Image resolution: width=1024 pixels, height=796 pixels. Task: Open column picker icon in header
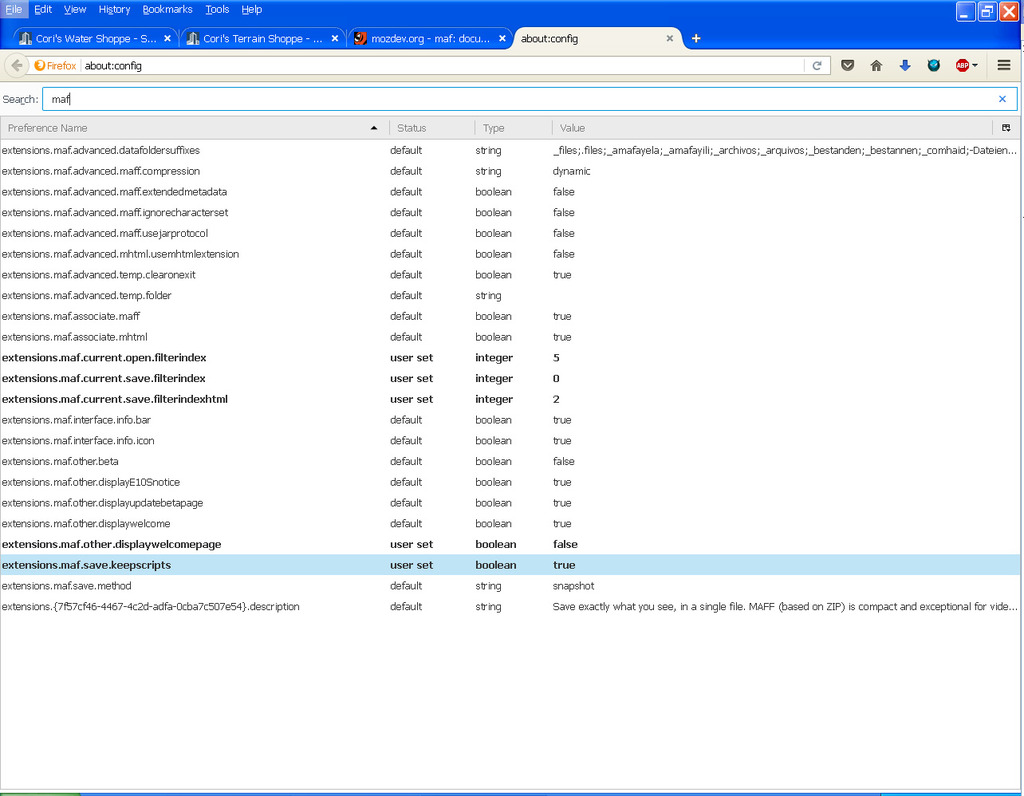pyautogui.click(x=1006, y=128)
